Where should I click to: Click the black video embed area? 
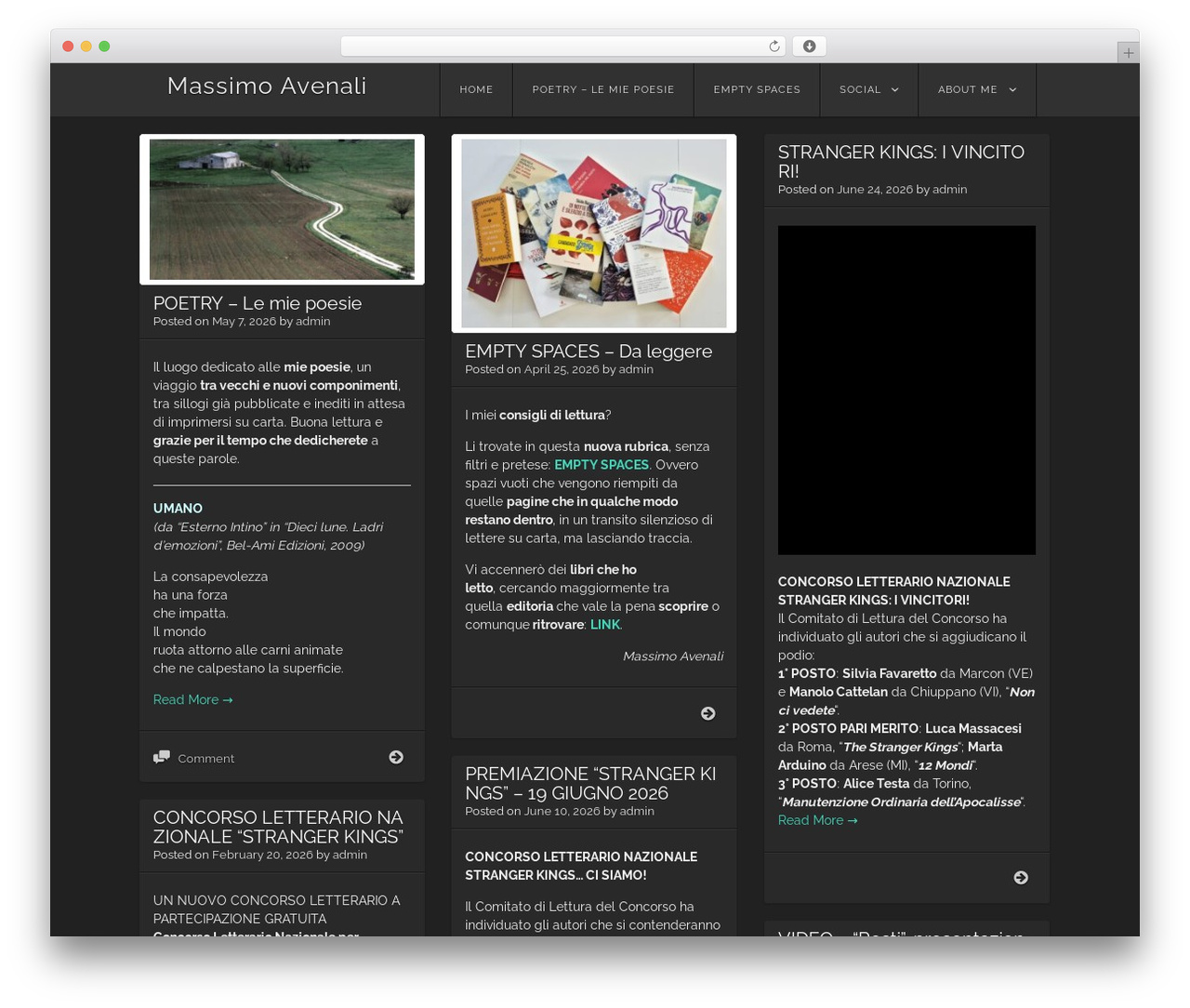point(906,391)
